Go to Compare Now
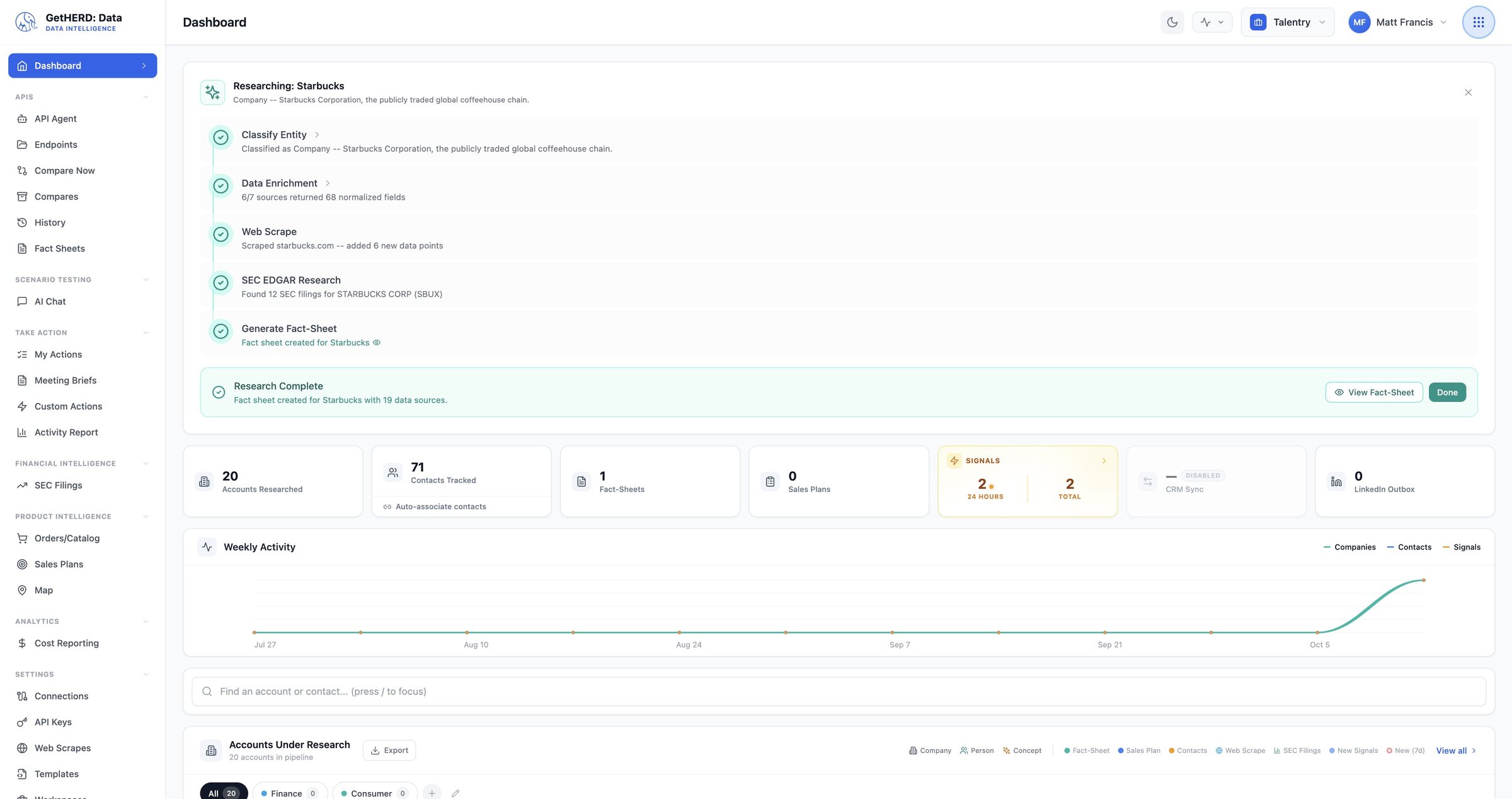The width and height of the screenshot is (1512, 799). tap(83, 171)
